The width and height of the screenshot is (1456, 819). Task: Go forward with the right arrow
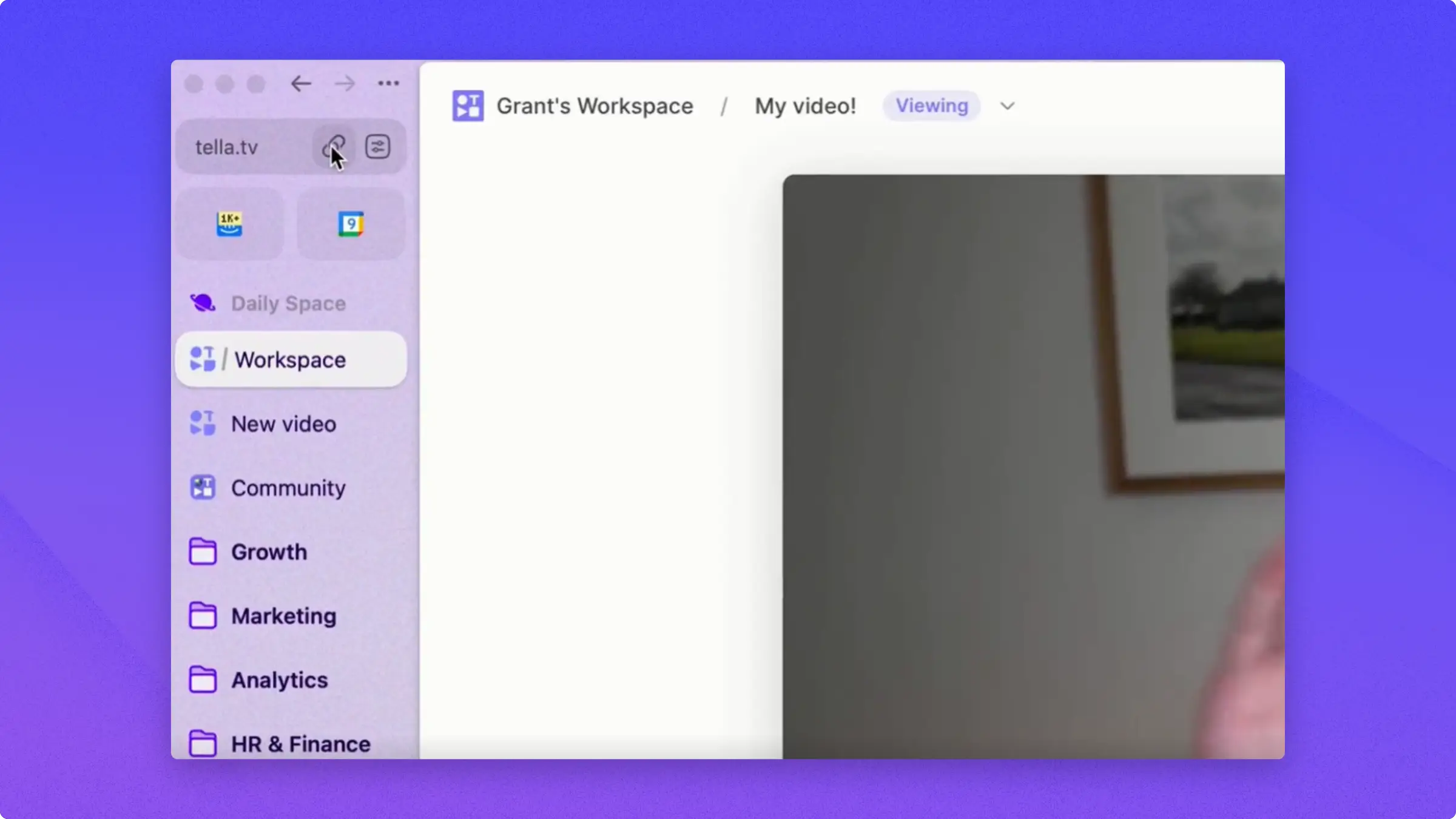point(345,83)
